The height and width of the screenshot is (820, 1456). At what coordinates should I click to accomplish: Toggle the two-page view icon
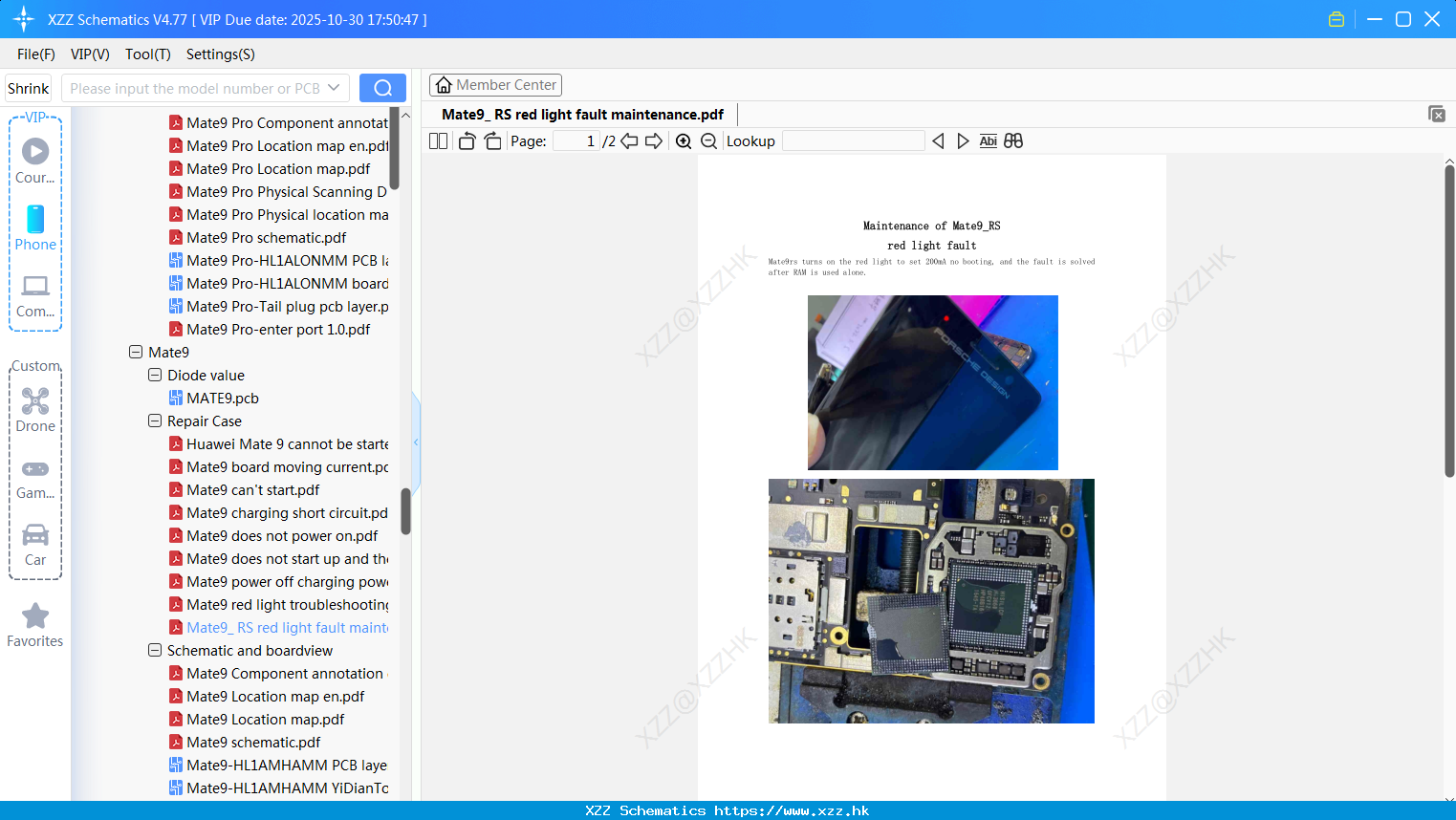[438, 140]
